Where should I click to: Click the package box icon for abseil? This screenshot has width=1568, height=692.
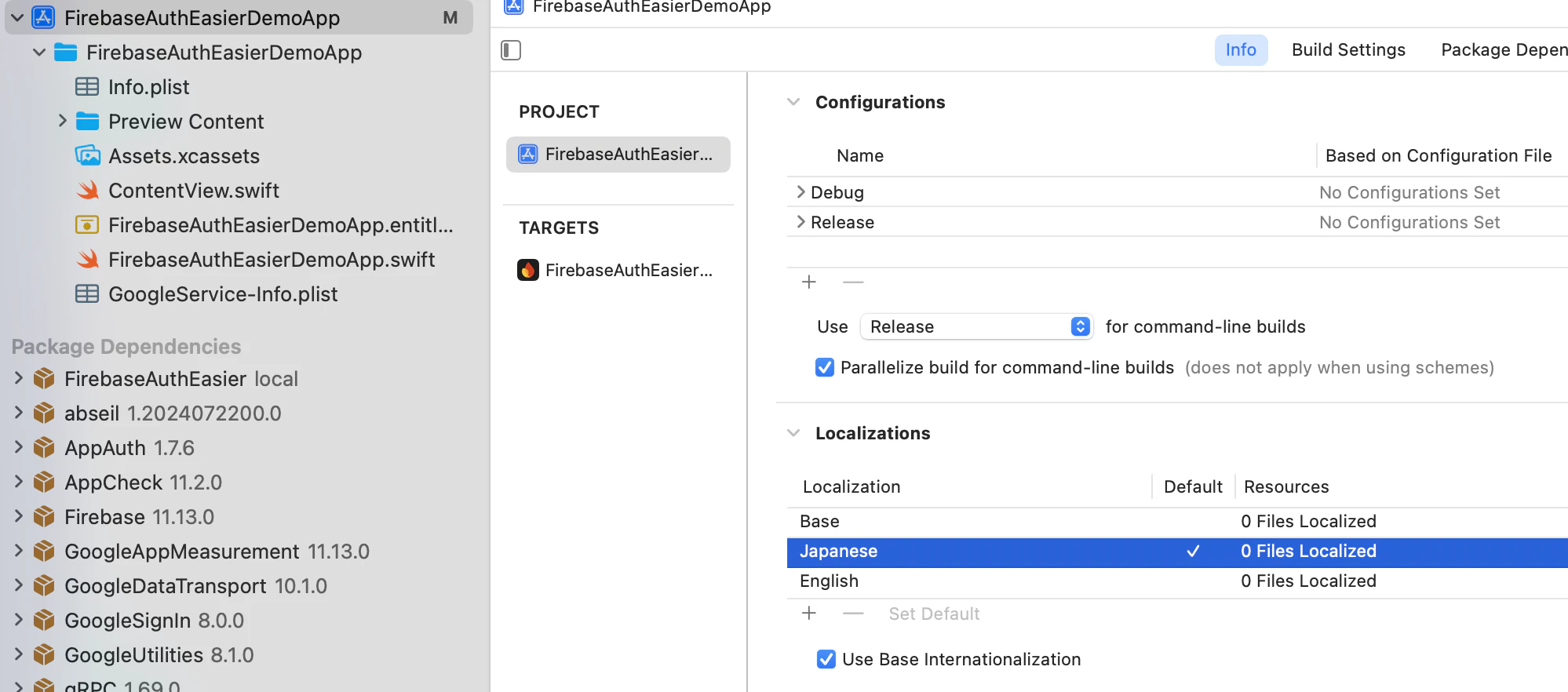point(44,413)
